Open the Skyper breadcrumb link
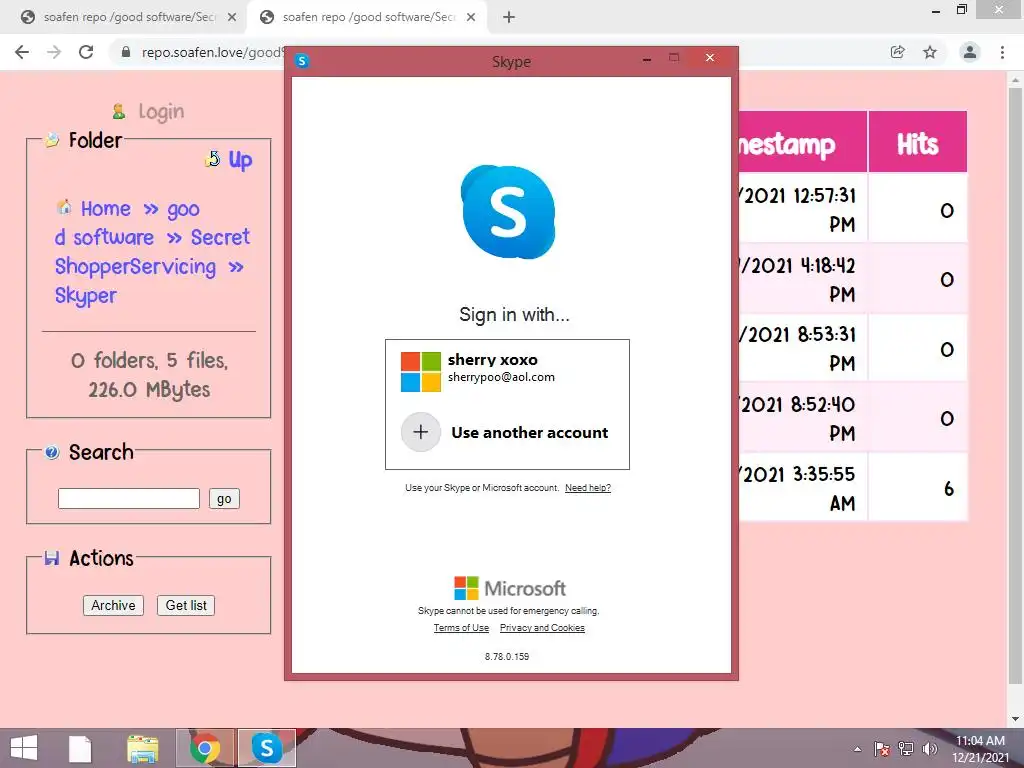This screenshot has width=1024, height=768. (86, 296)
